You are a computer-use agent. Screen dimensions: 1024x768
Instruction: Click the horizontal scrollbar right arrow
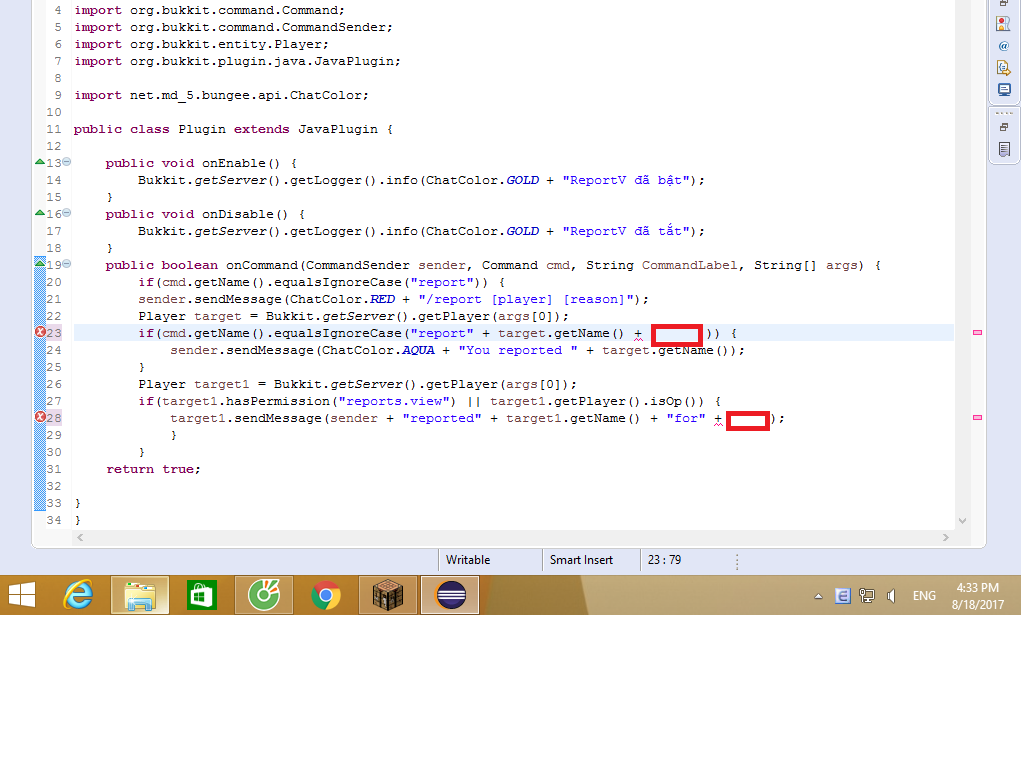(946, 537)
